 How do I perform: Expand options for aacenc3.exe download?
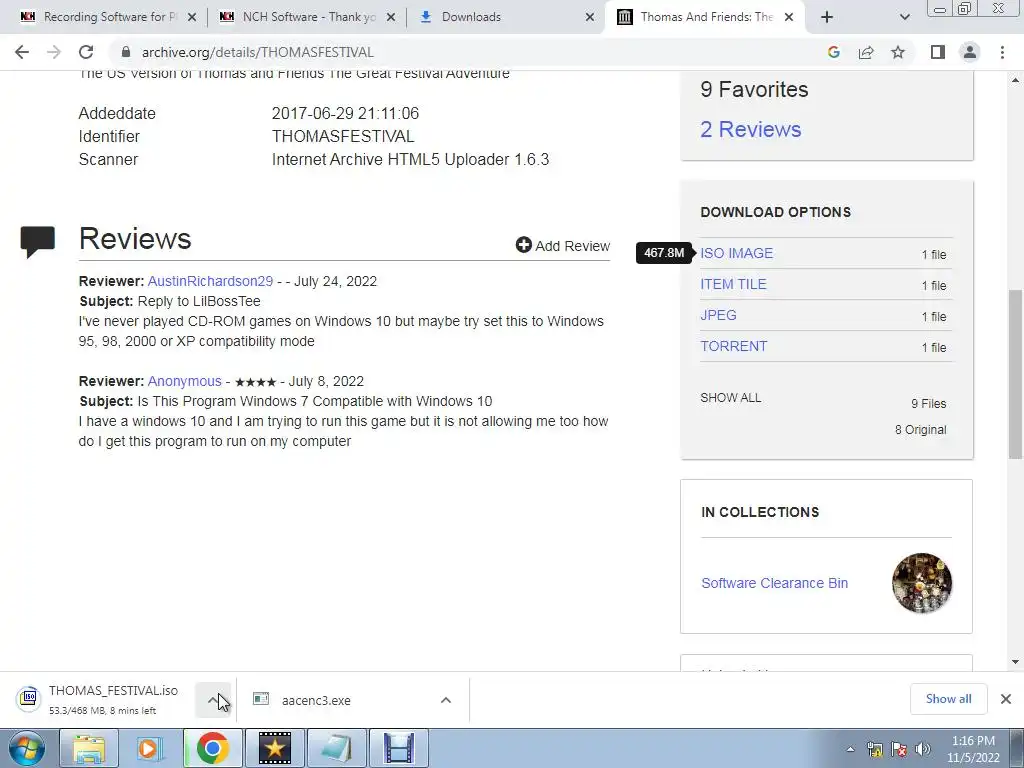[445, 700]
